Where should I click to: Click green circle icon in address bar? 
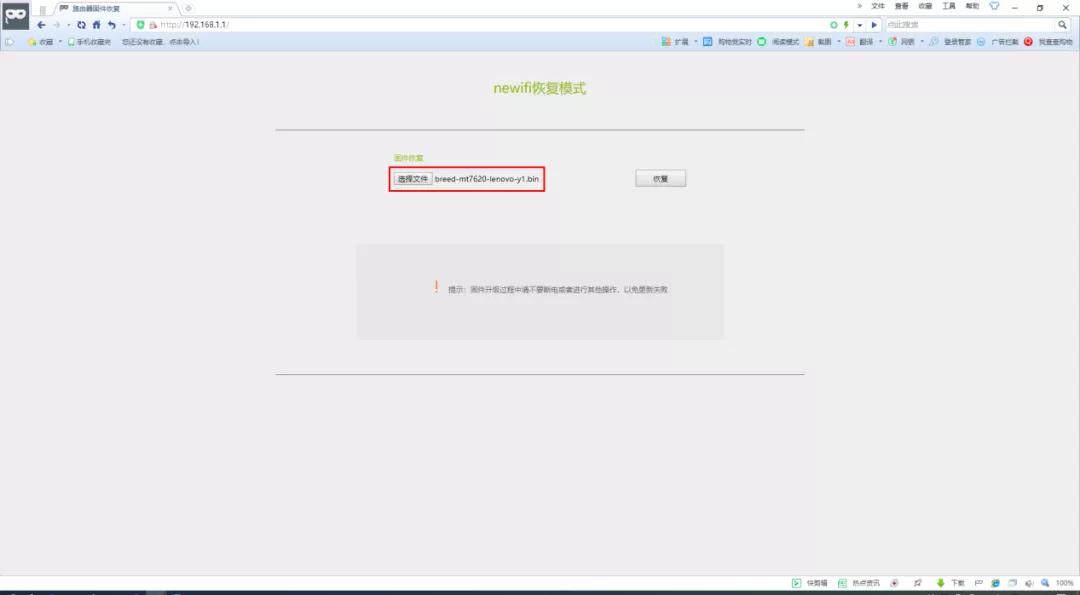(833, 25)
